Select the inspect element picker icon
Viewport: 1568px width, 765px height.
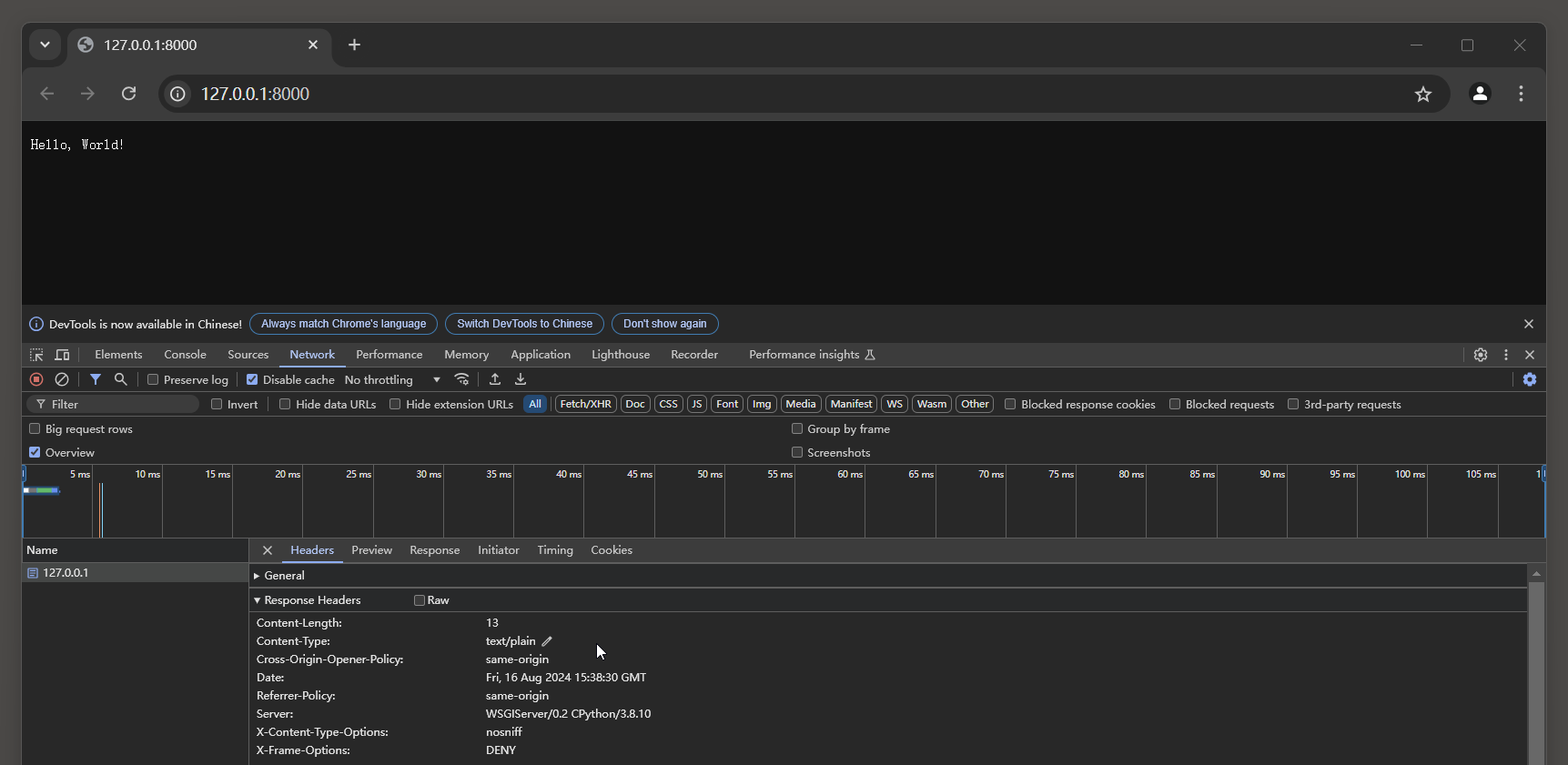coord(36,355)
